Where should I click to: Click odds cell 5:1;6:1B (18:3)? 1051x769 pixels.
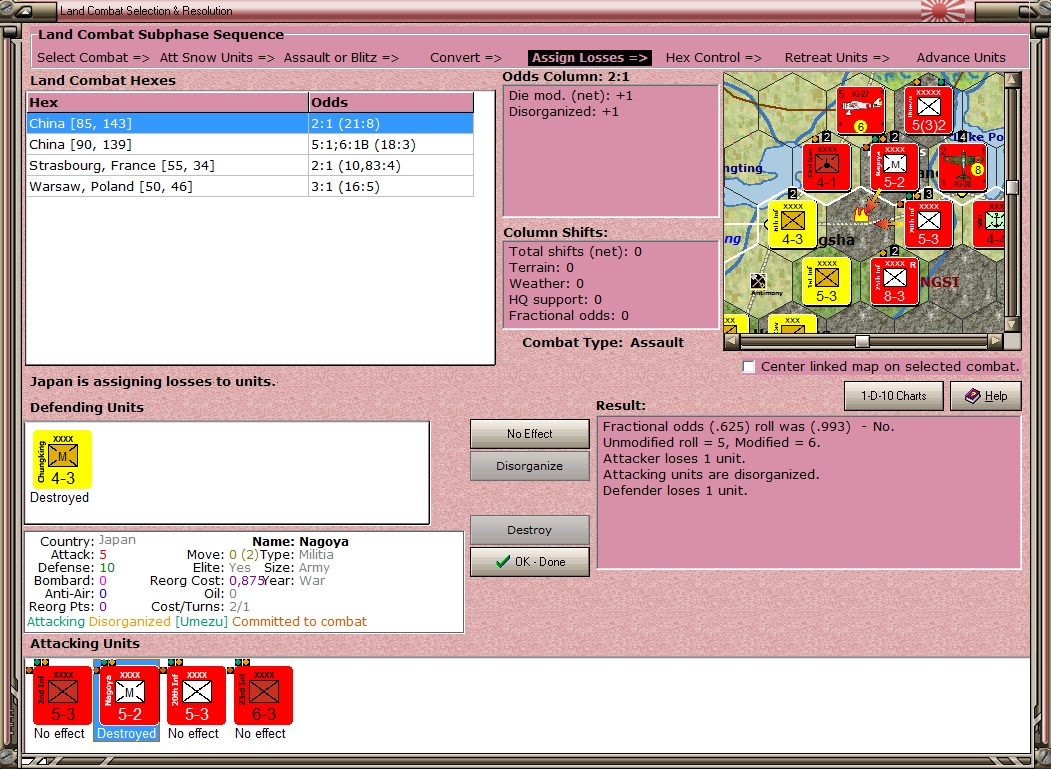(x=391, y=145)
